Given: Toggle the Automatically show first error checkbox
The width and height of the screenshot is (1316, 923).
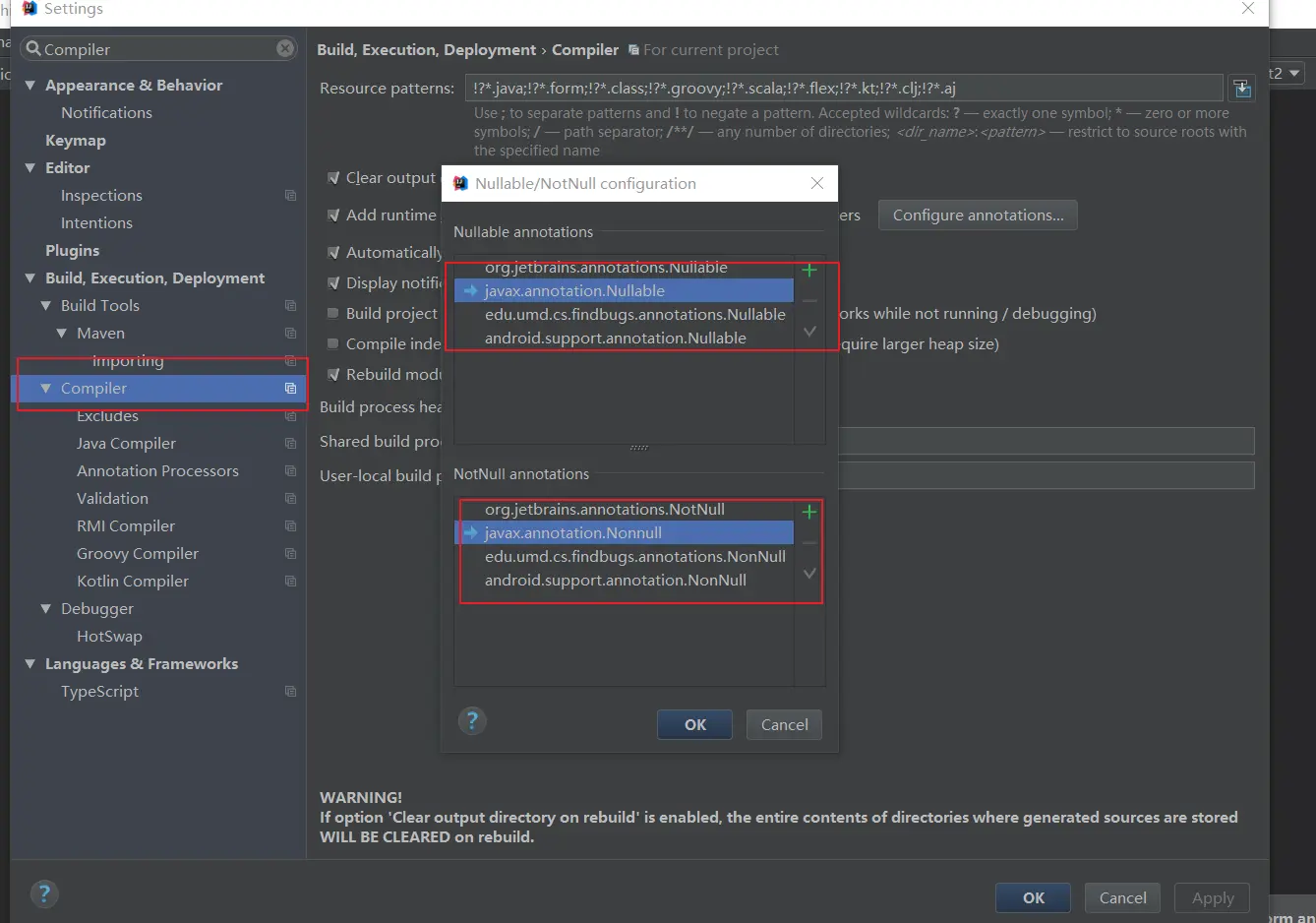Looking at the screenshot, I should pos(333,253).
